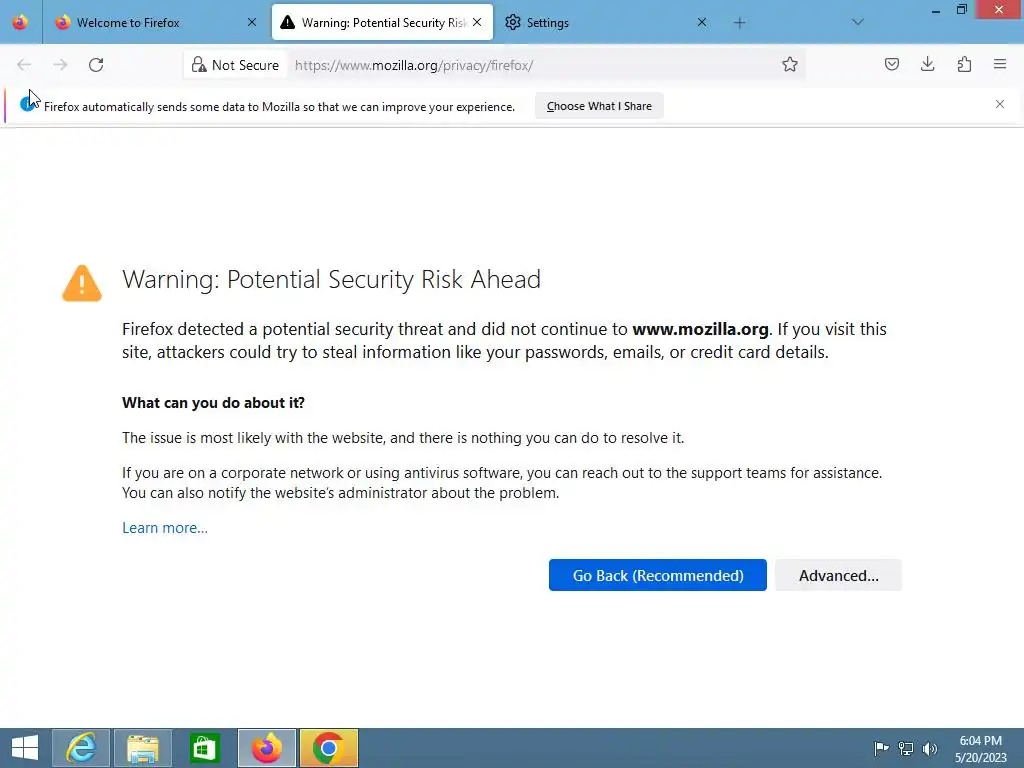
Task: Click bold www.mozilla.org text in warning
Action: point(700,329)
